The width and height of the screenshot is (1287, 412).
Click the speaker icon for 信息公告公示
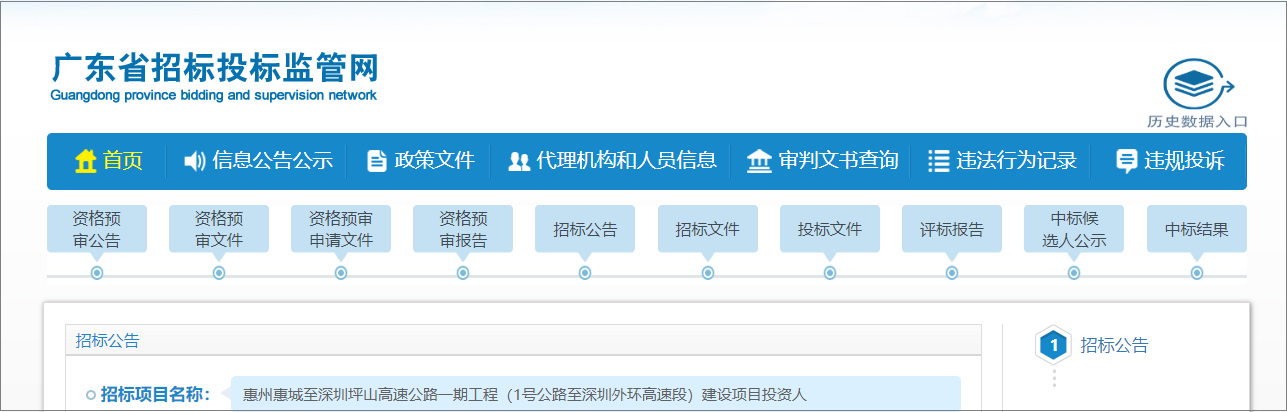pos(194,161)
